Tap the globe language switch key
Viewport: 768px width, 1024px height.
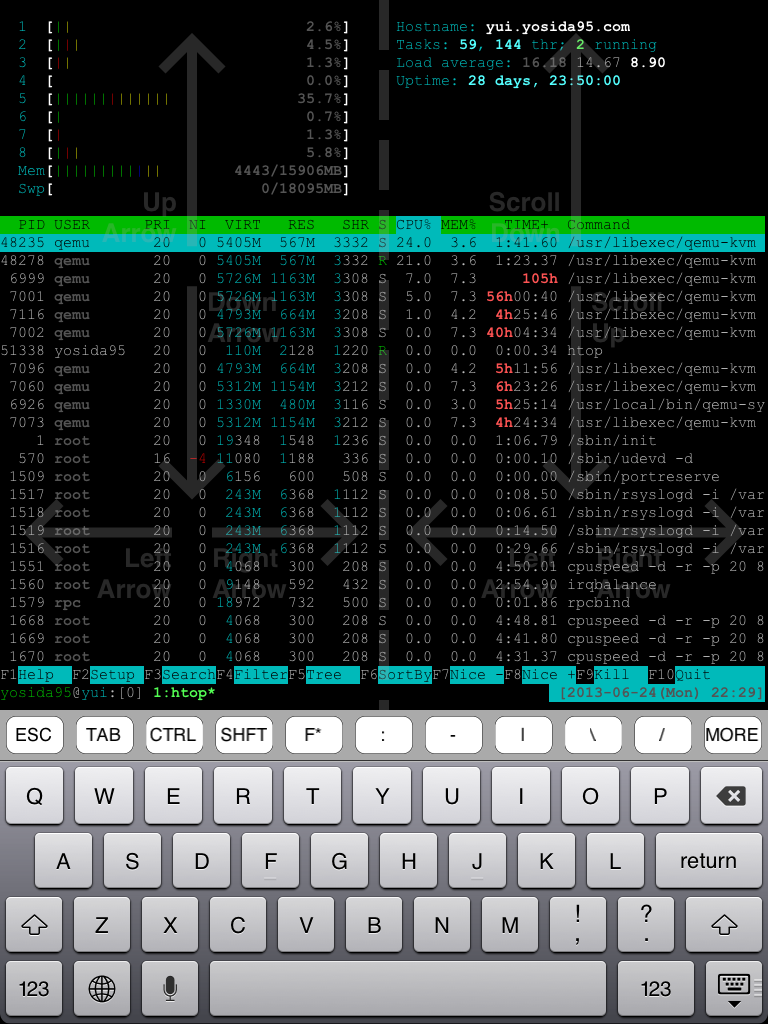(x=102, y=988)
